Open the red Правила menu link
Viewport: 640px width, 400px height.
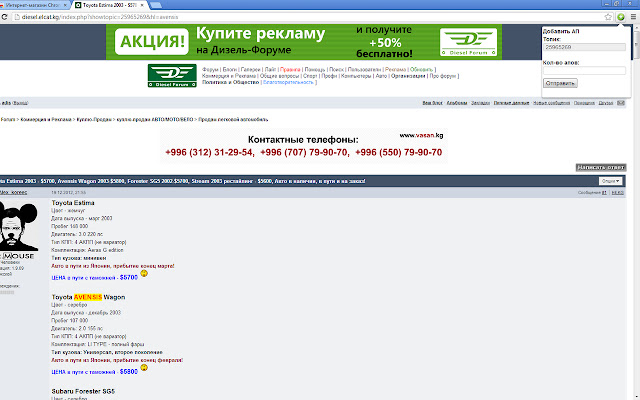[x=290, y=70]
